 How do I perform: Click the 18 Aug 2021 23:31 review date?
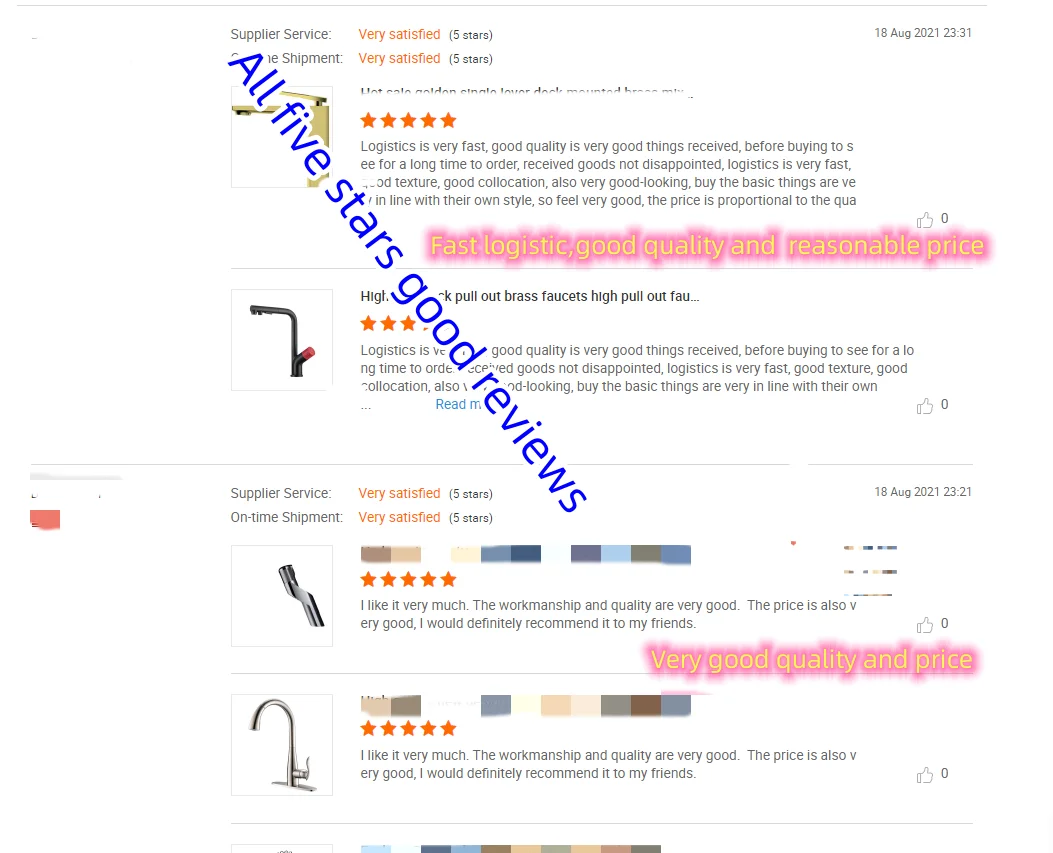point(923,33)
